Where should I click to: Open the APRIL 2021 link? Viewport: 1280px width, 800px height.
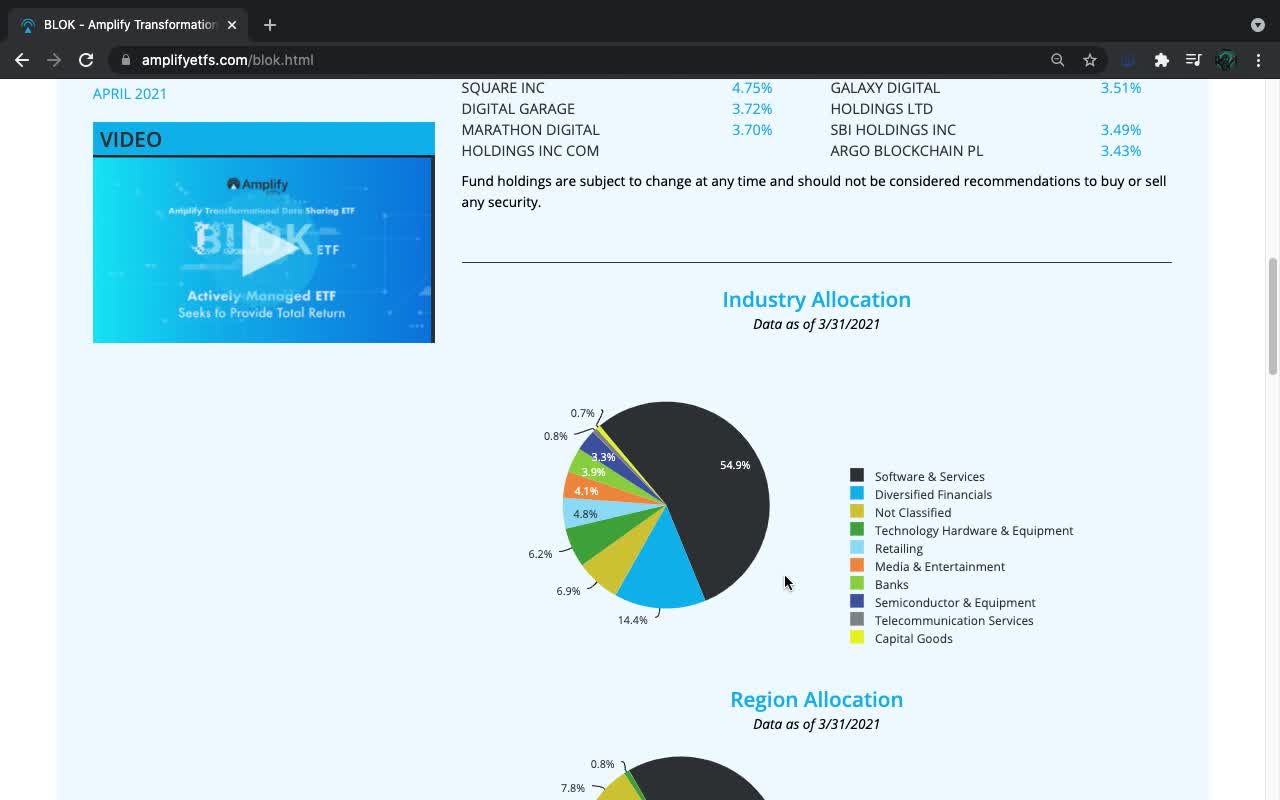(x=130, y=94)
